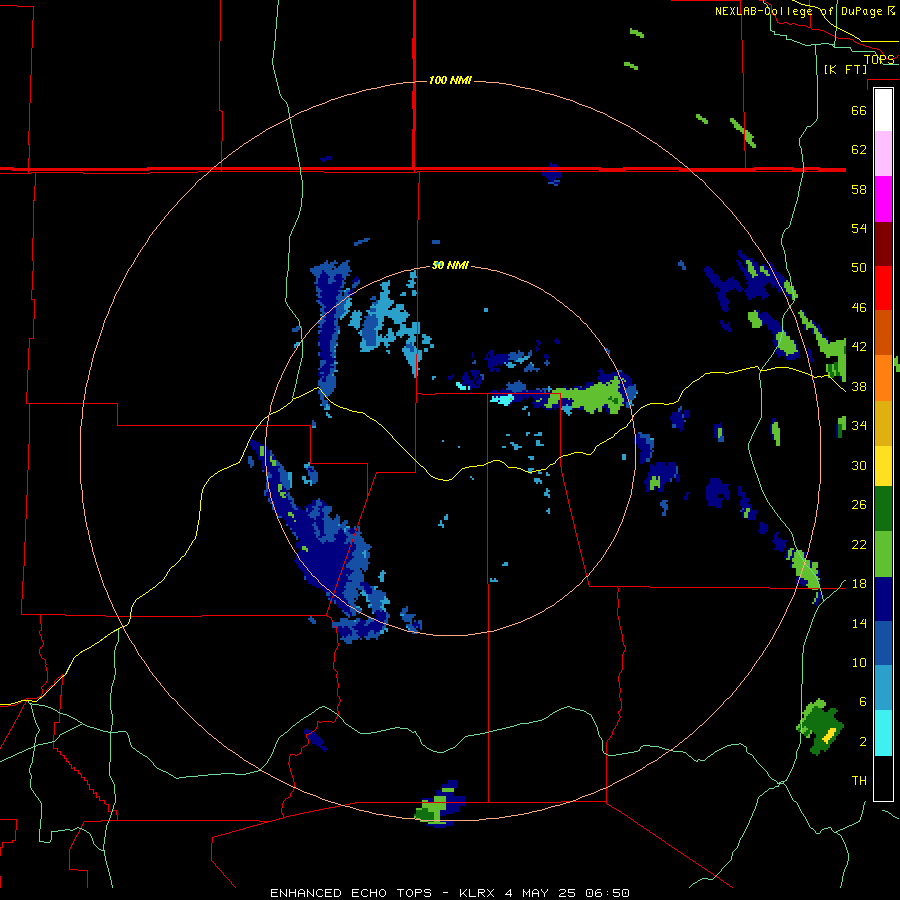Click the light green 22 legend swatch
The image size is (900, 900).
tap(883, 554)
